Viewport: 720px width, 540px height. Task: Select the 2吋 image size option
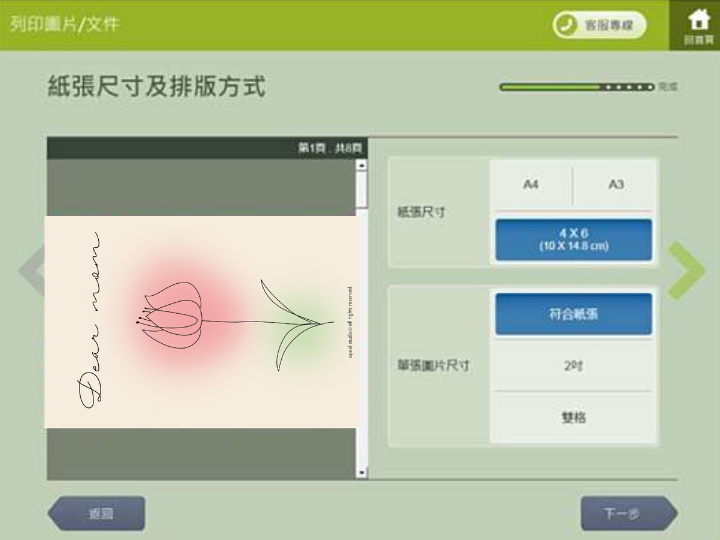pos(573,366)
